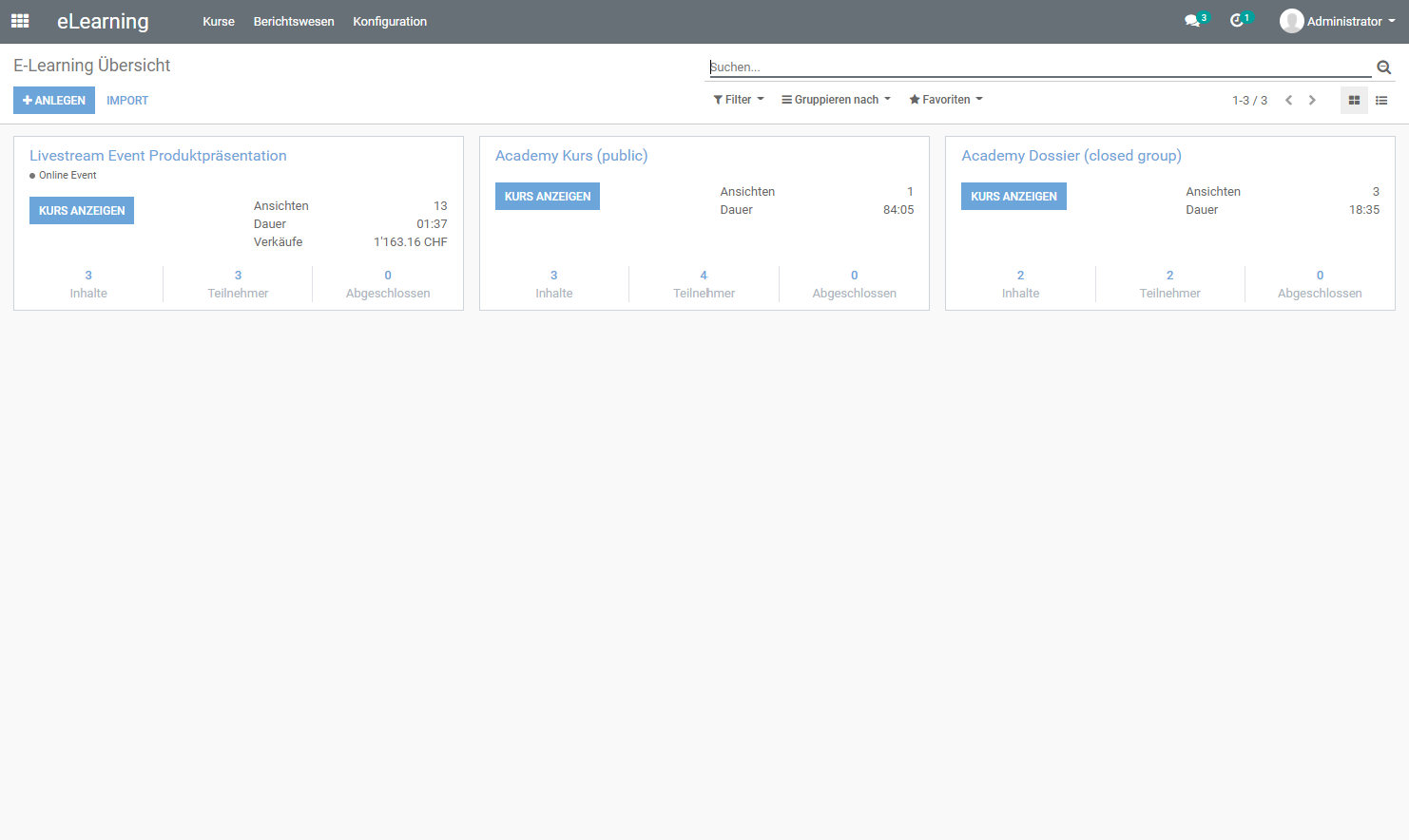Open the conversations chat icon

pos(1192,21)
